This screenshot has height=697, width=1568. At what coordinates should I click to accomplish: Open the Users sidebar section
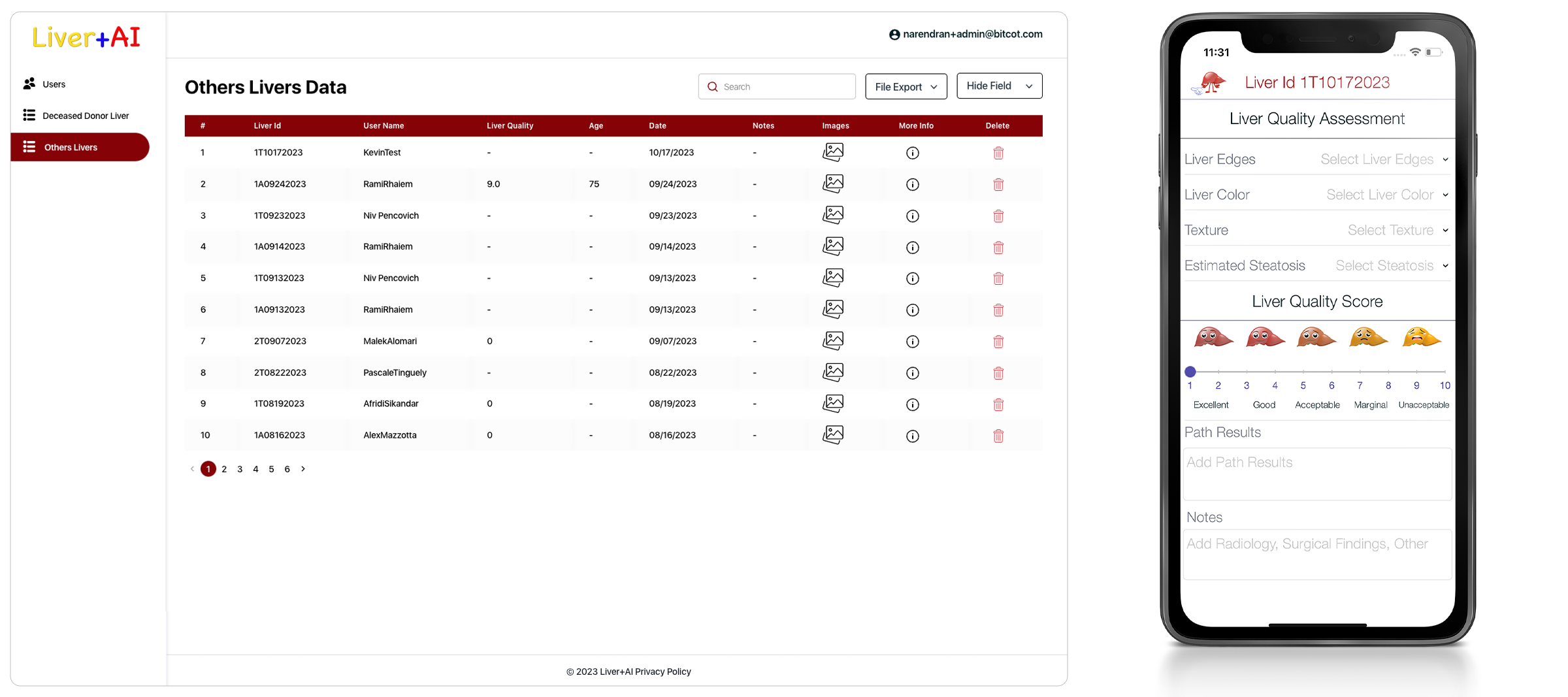[x=54, y=84]
